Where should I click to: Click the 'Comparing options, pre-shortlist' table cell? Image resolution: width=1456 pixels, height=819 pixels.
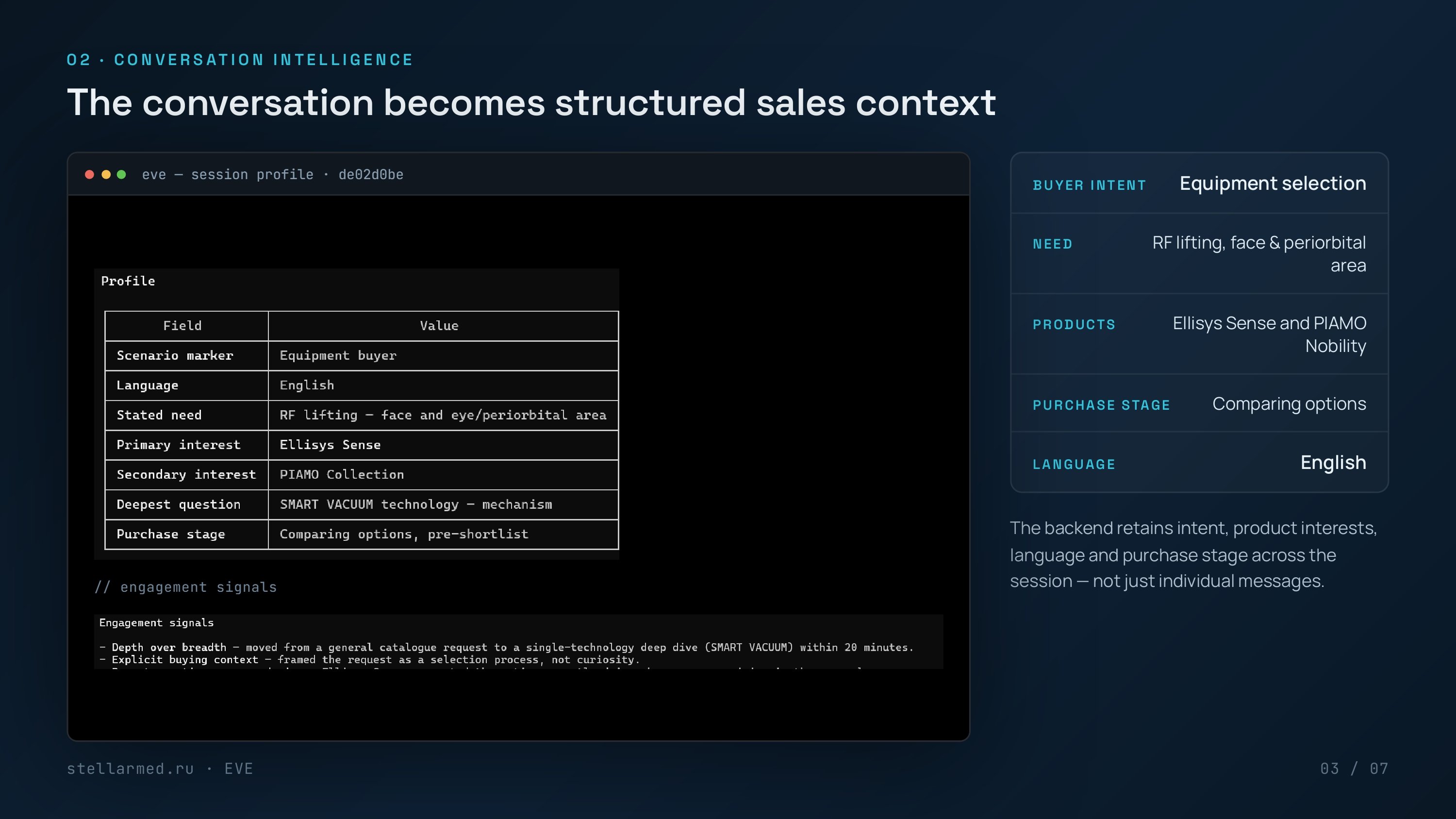click(x=443, y=534)
